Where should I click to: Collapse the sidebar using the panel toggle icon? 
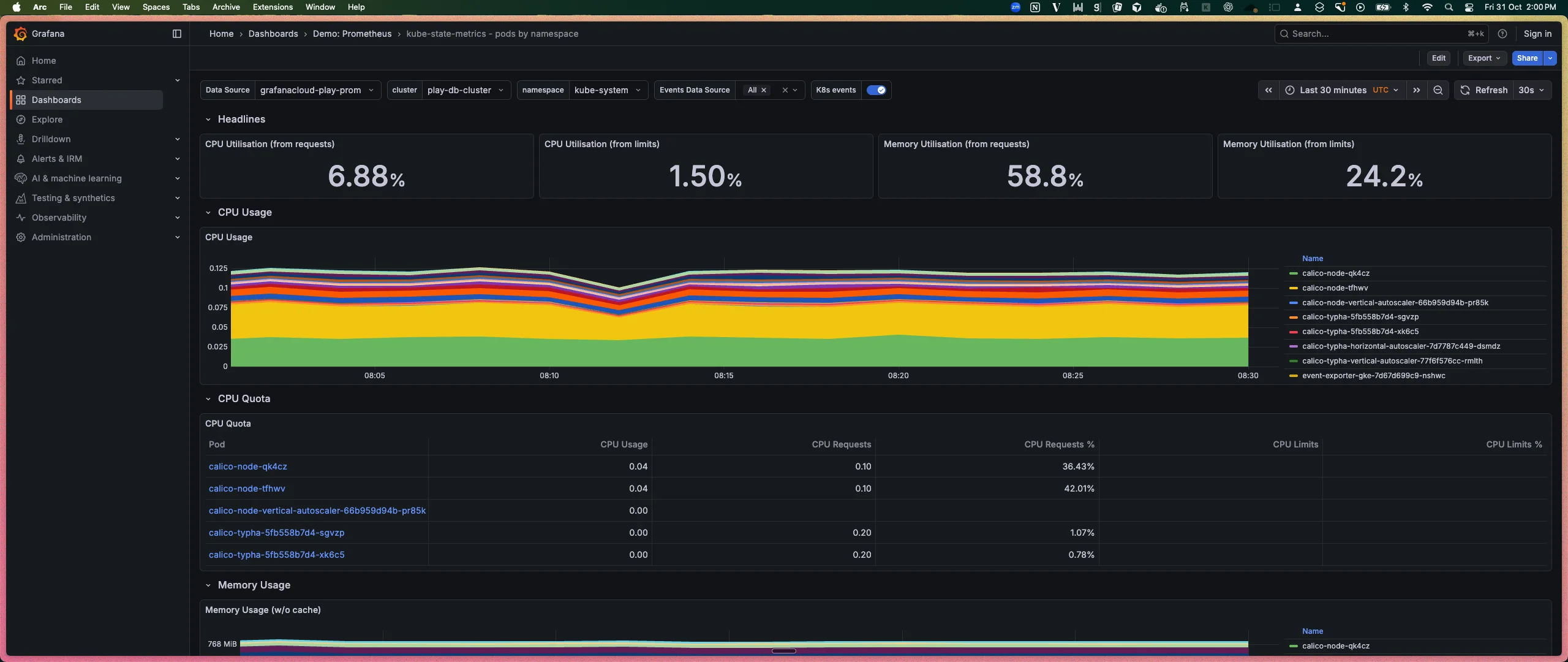[176, 34]
